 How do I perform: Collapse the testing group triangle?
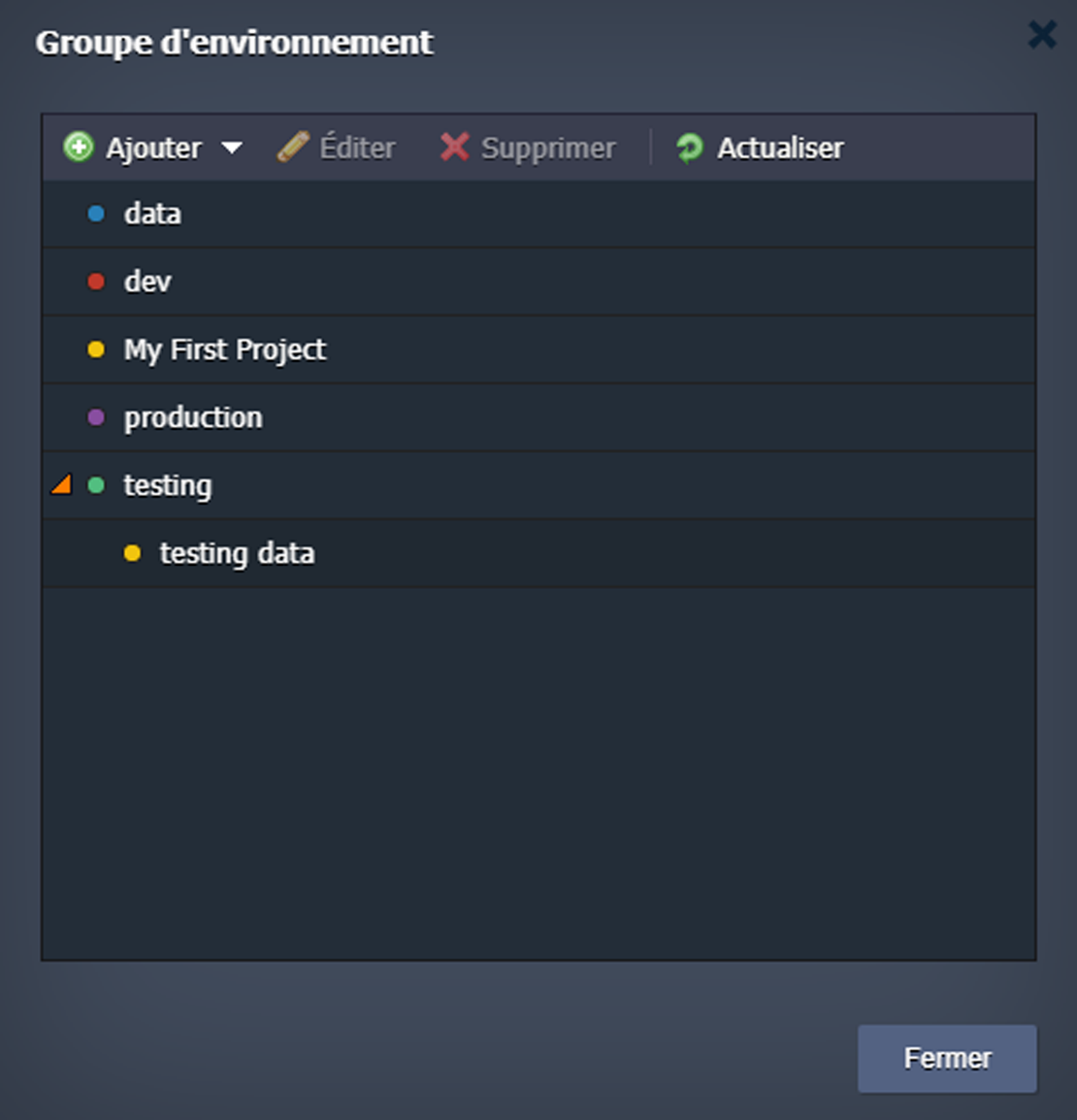click(61, 484)
